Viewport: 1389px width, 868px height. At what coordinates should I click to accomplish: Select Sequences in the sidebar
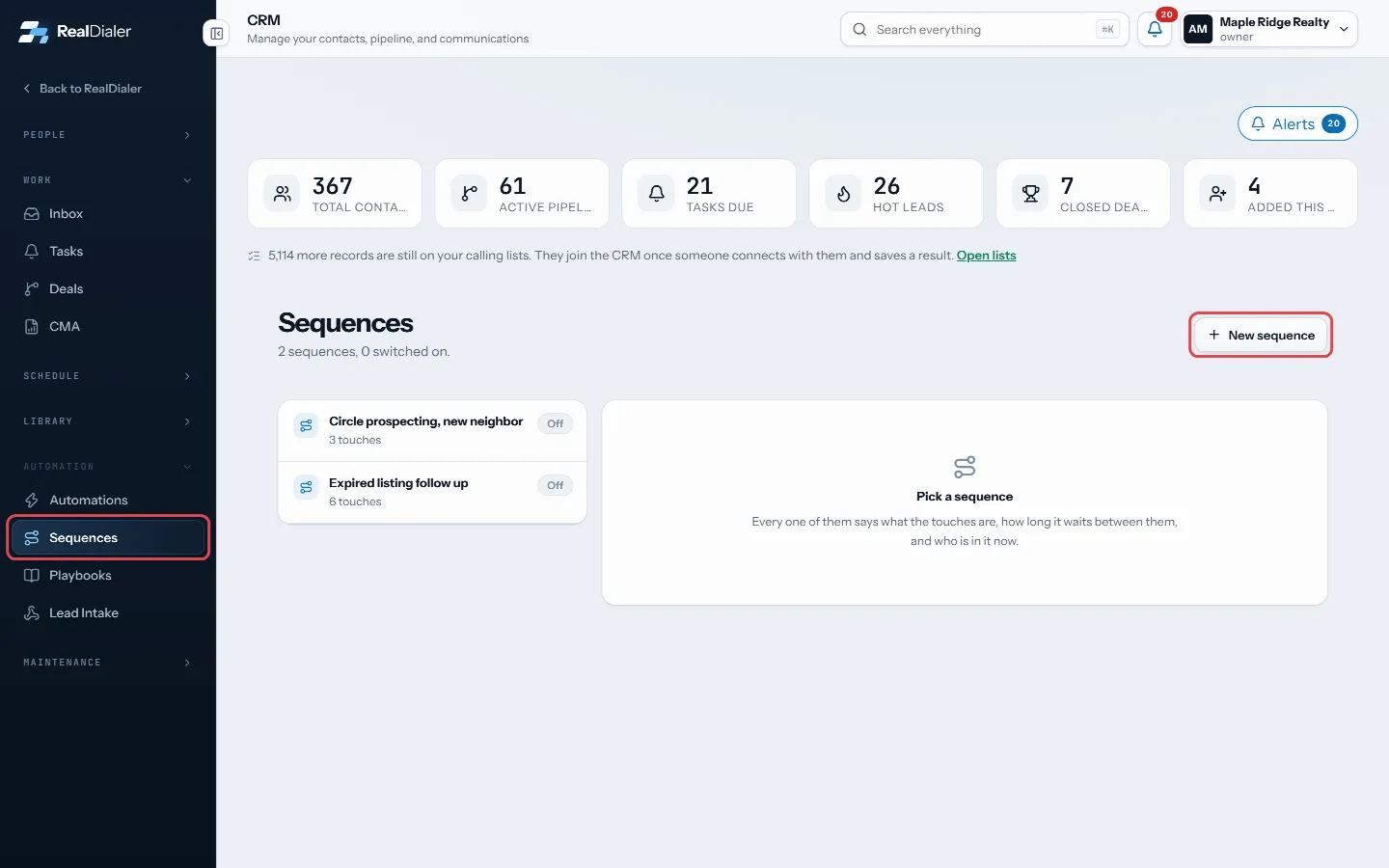pyautogui.click(x=108, y=537)
